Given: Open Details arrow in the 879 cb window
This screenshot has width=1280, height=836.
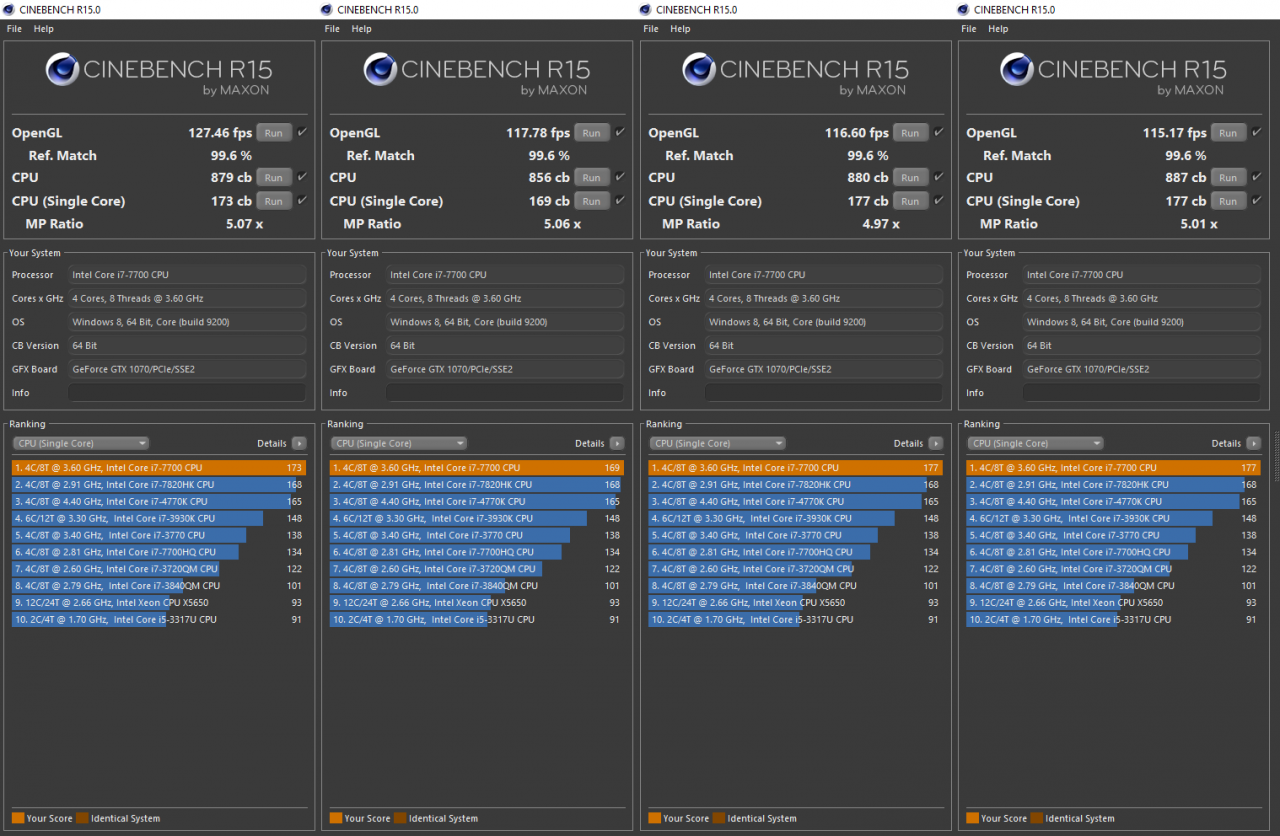Looking at the screenshot, I should (x=299, y=443).
